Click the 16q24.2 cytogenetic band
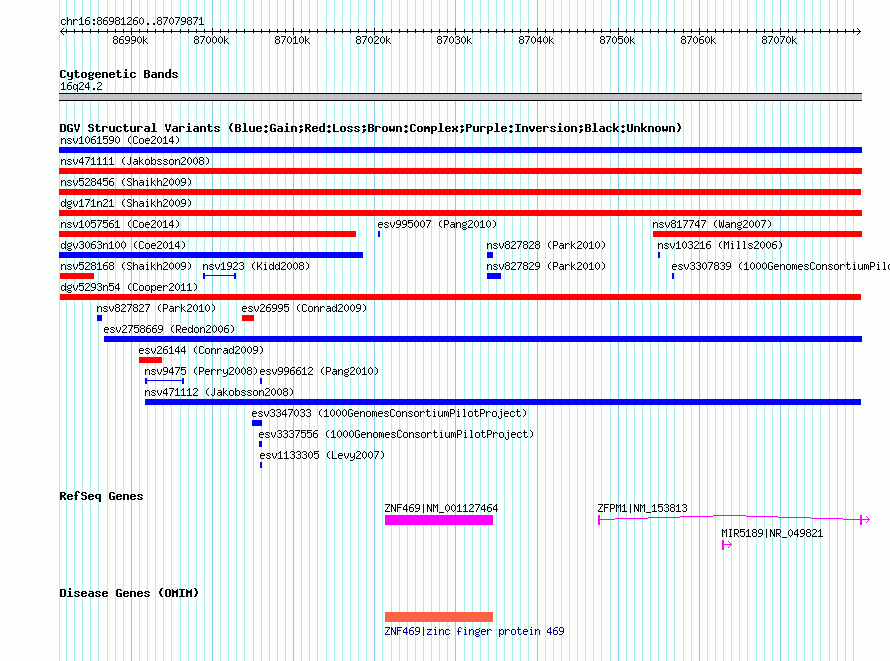Viewport: 890px width, 661px height. [x=460, y=97]
